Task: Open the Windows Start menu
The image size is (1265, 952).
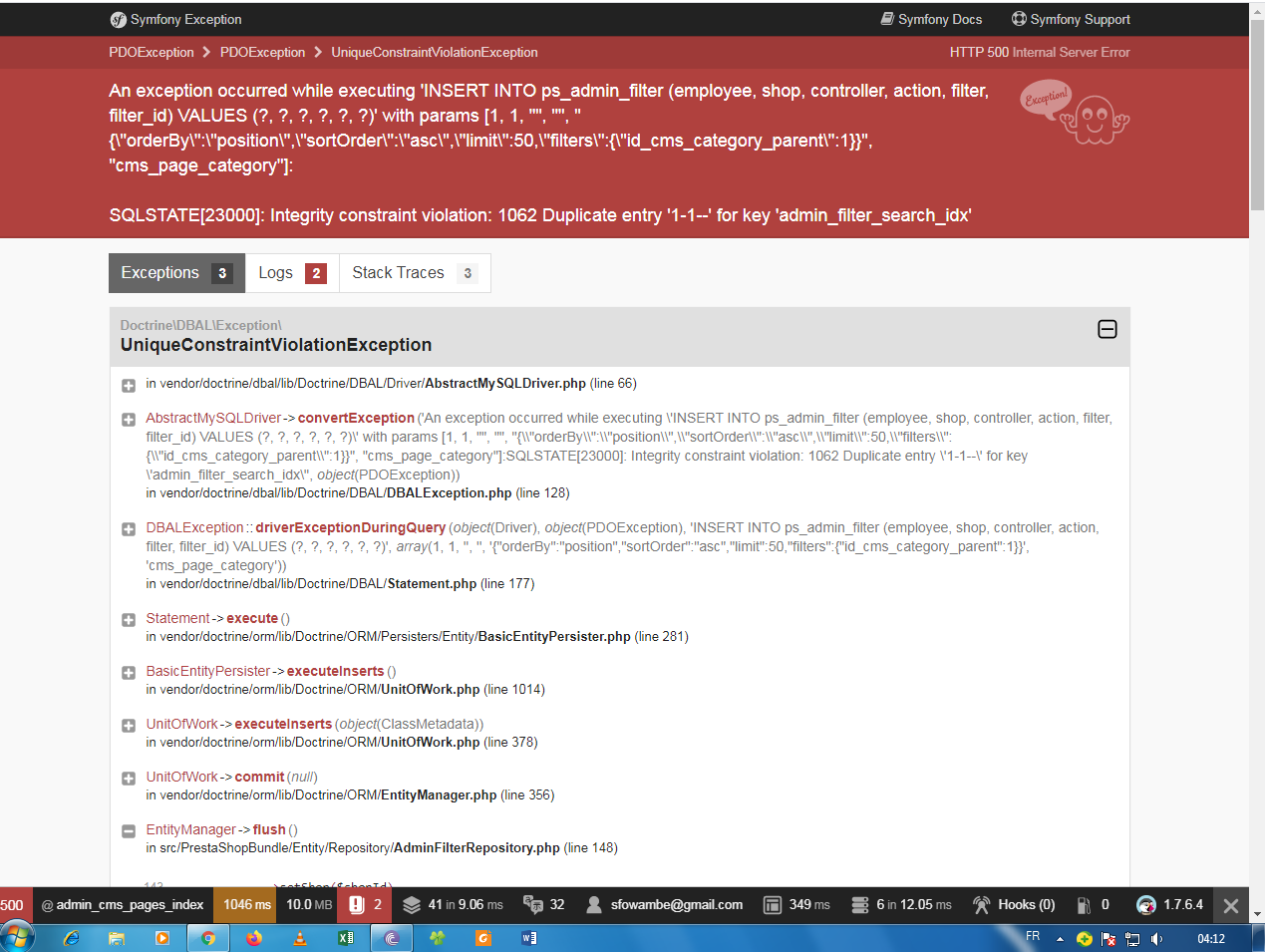Action: coord(17,937)
